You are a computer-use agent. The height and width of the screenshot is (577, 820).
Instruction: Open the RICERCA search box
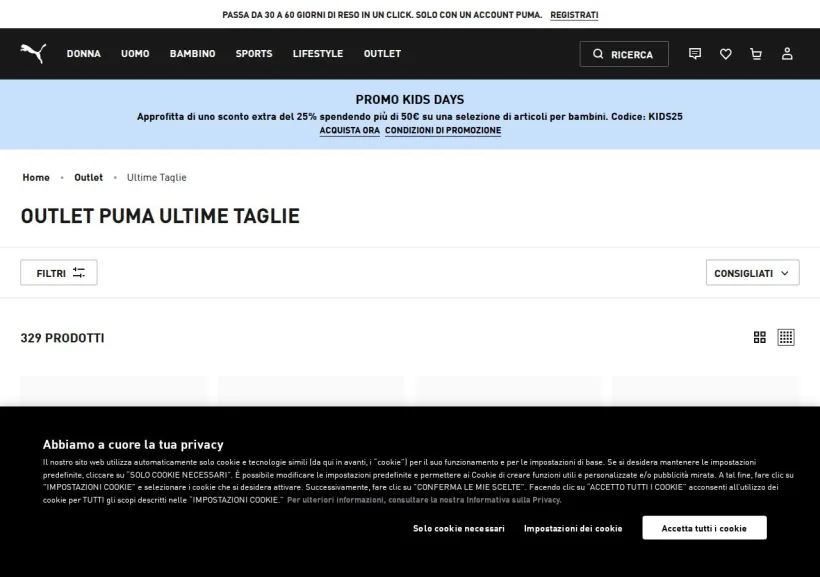(624, 54)
